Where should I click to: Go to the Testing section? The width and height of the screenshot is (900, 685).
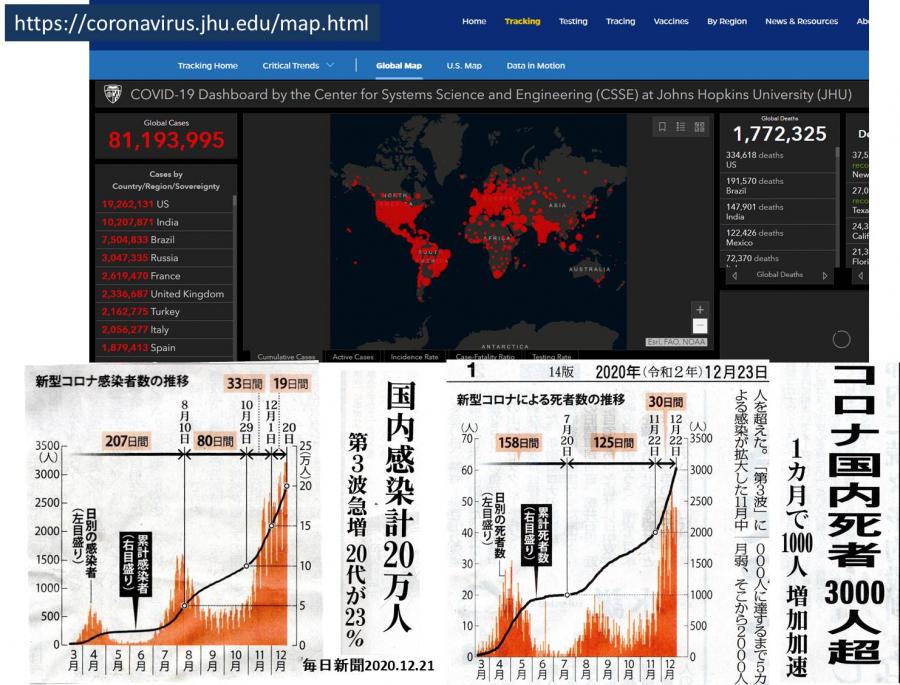[x=573, y=21]
